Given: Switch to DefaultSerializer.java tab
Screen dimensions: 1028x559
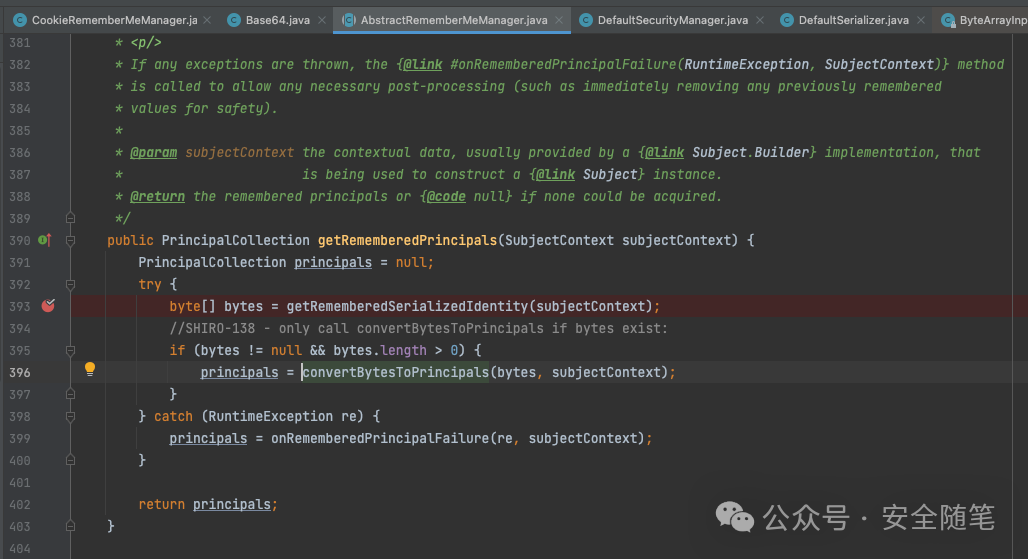Looking at the screenshot, I should 854,20.
